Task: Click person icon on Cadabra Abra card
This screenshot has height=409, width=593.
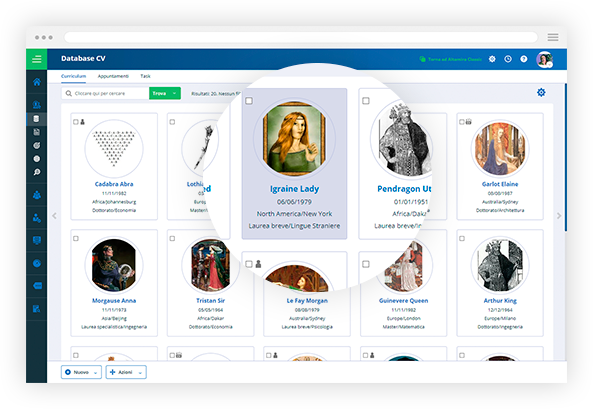Action: click(82, 122)
